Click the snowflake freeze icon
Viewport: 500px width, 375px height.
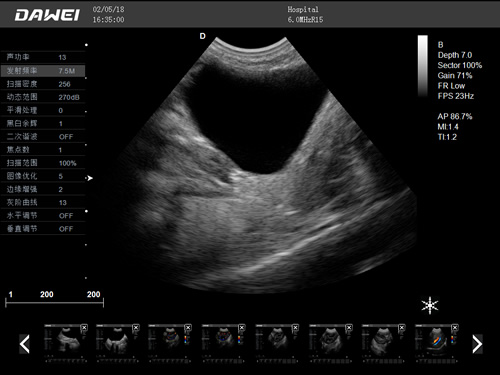[x=430, y=305]
